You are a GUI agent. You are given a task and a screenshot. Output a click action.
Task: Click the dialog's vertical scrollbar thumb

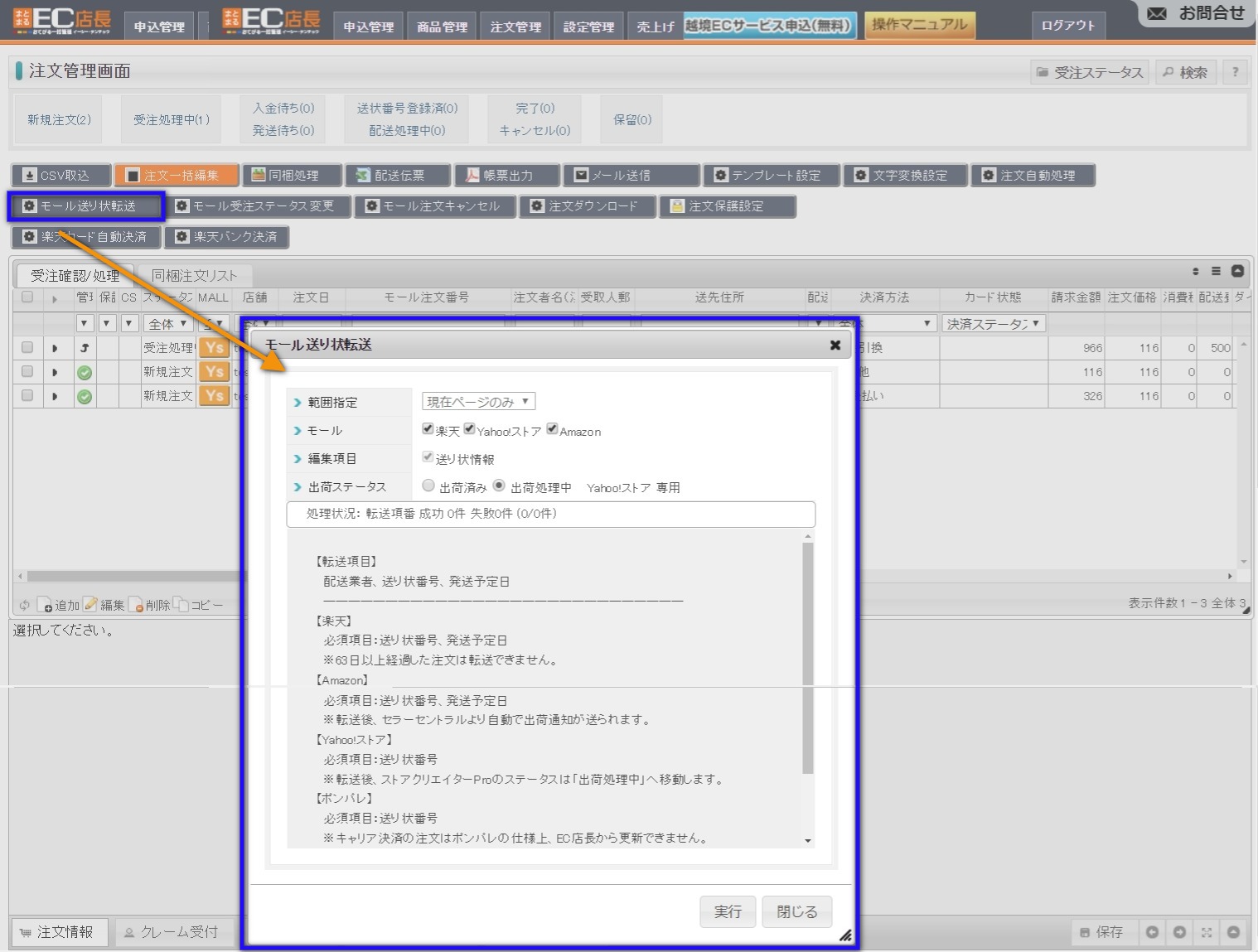tap(808, 658)
